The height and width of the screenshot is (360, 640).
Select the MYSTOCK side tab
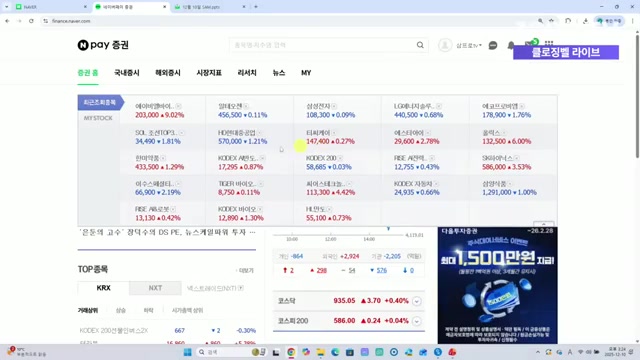click(x=98, y=118)
